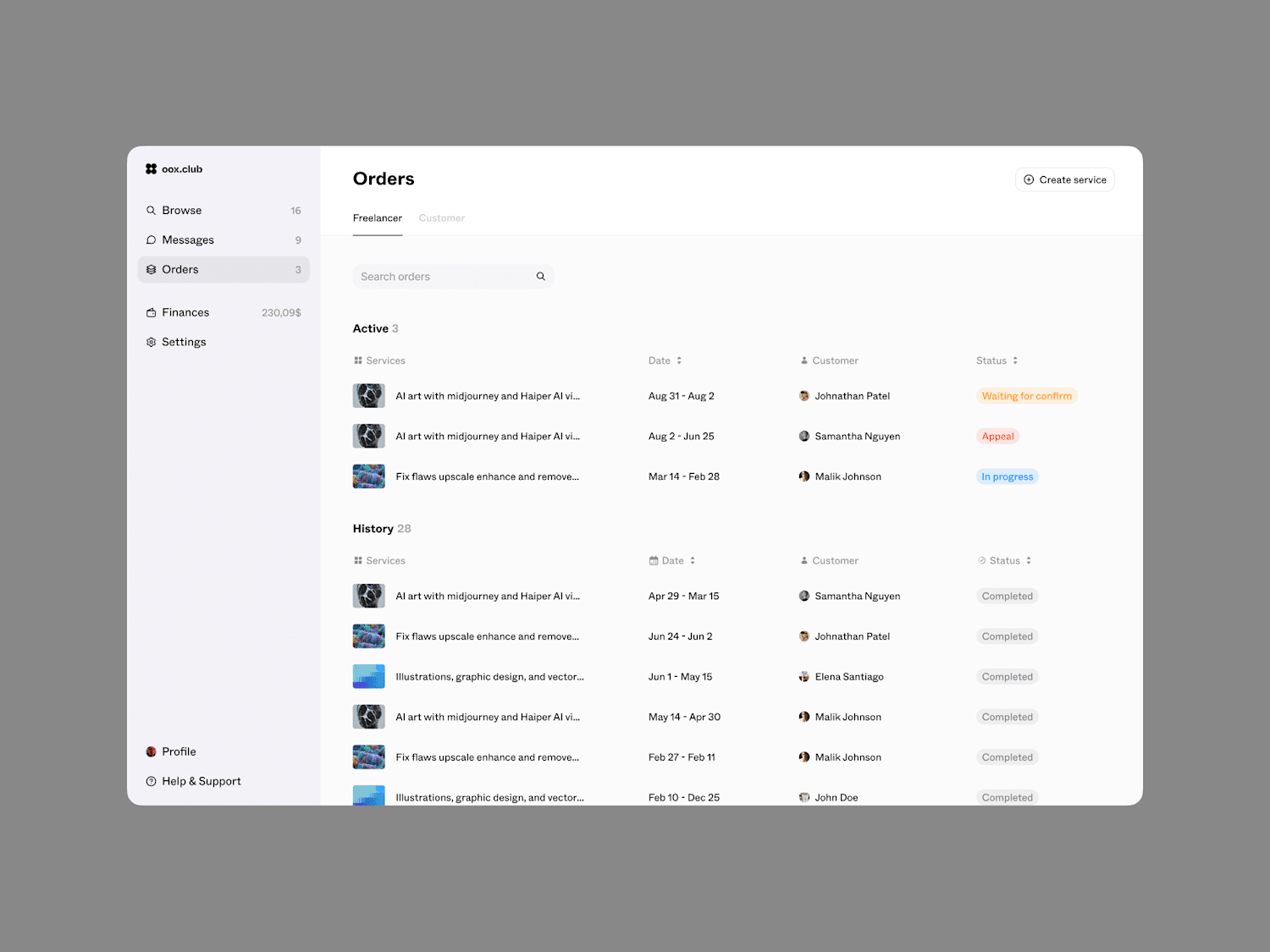Open Finances in the sidebar
1270x952 pixels.
click(x=224, y=313)
